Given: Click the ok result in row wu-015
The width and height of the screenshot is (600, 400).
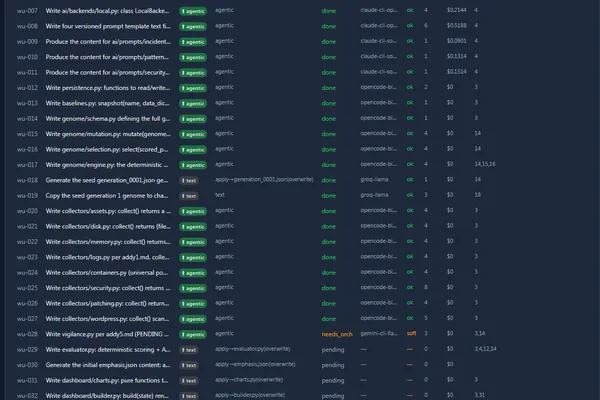Looking at the screenshot, I should click(x=410, y=133).
